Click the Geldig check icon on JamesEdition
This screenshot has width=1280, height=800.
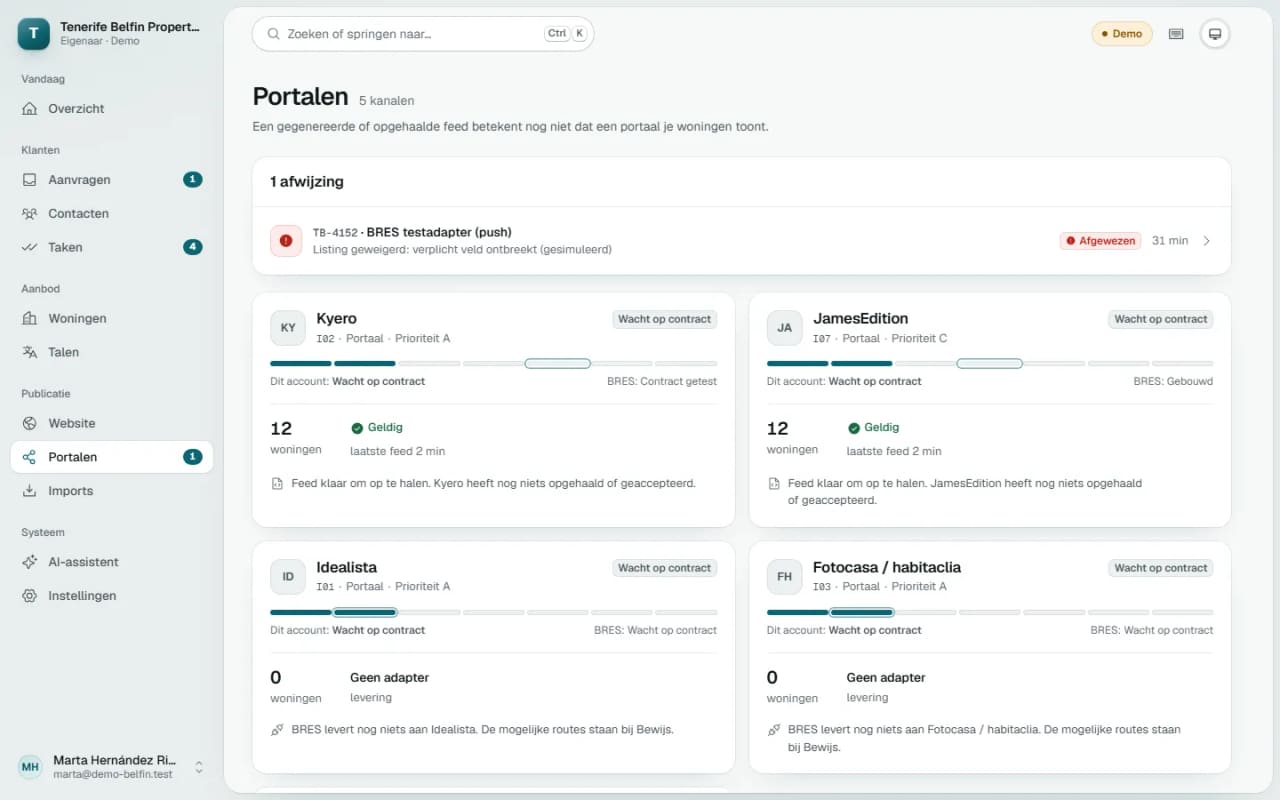[x=854, y=428]
